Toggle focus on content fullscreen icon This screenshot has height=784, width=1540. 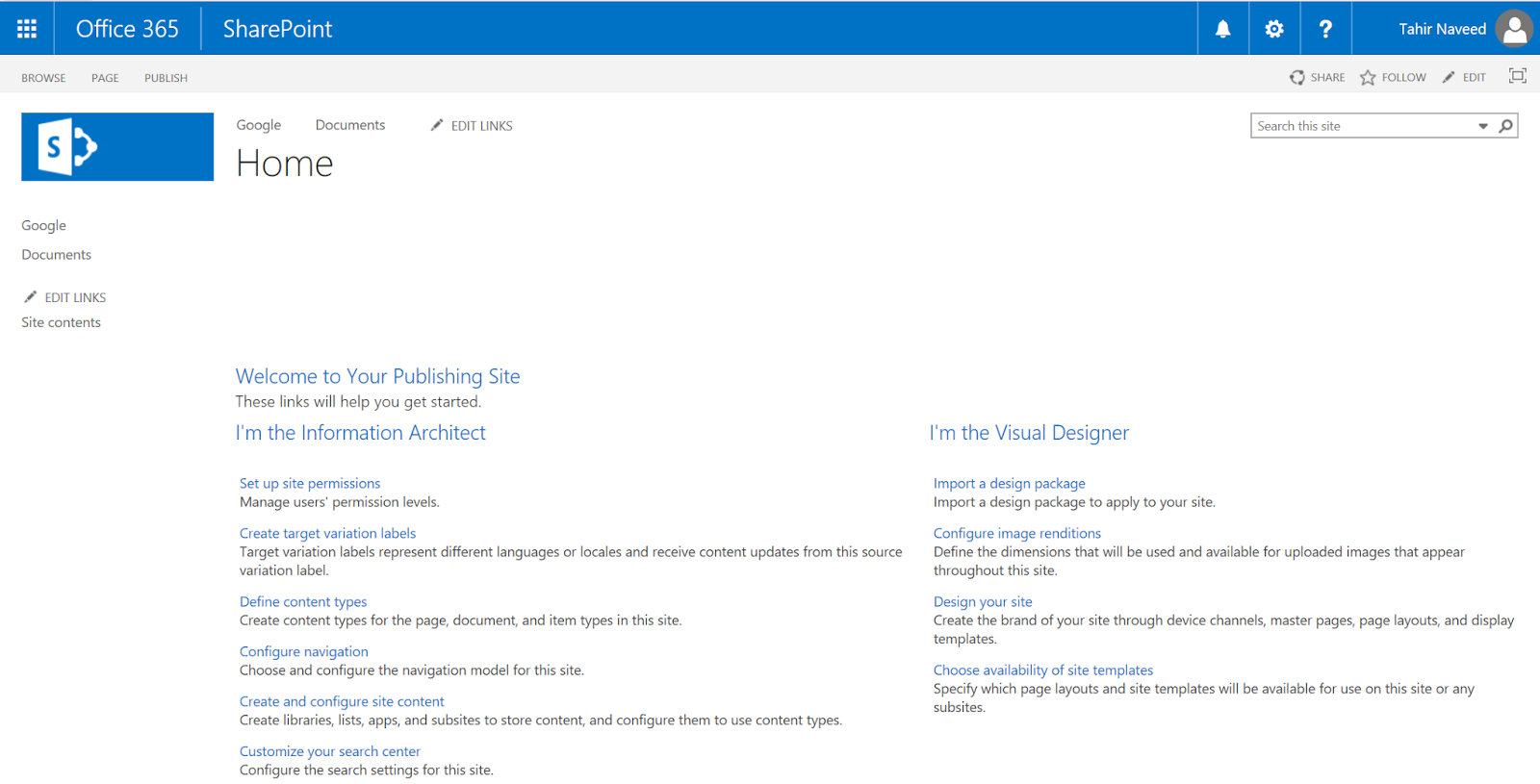pyautogui.click(x=1518, y=76)
